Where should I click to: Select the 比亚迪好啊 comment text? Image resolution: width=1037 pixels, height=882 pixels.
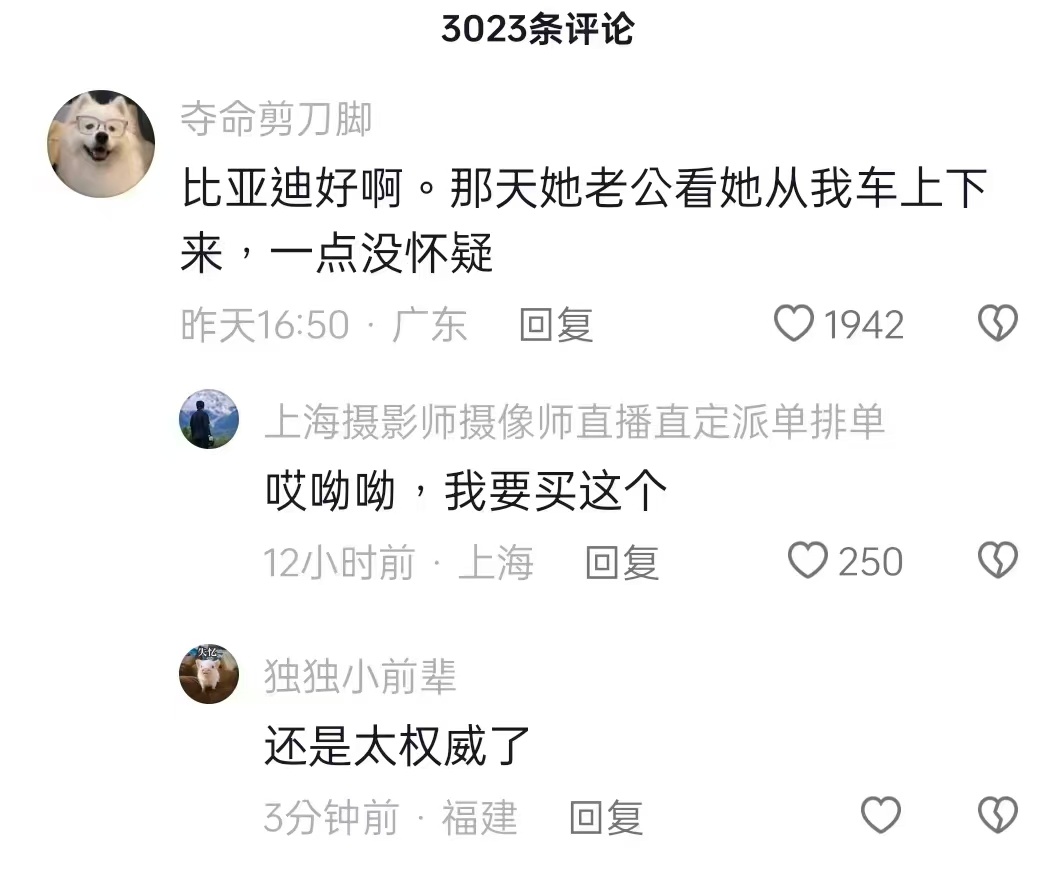[585, 221]
